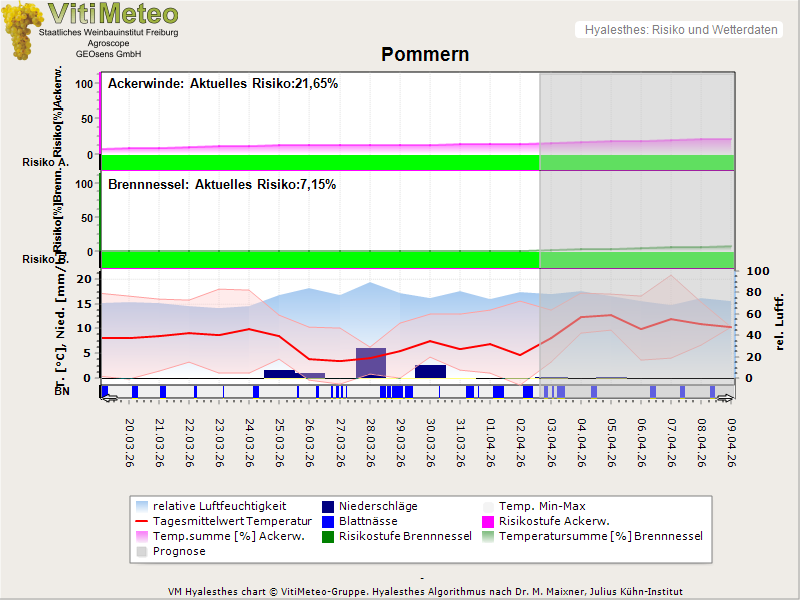The image size is (800, 600).
Task: Click the left scroll arrow on the time axis
Action: tap(109, 399)
